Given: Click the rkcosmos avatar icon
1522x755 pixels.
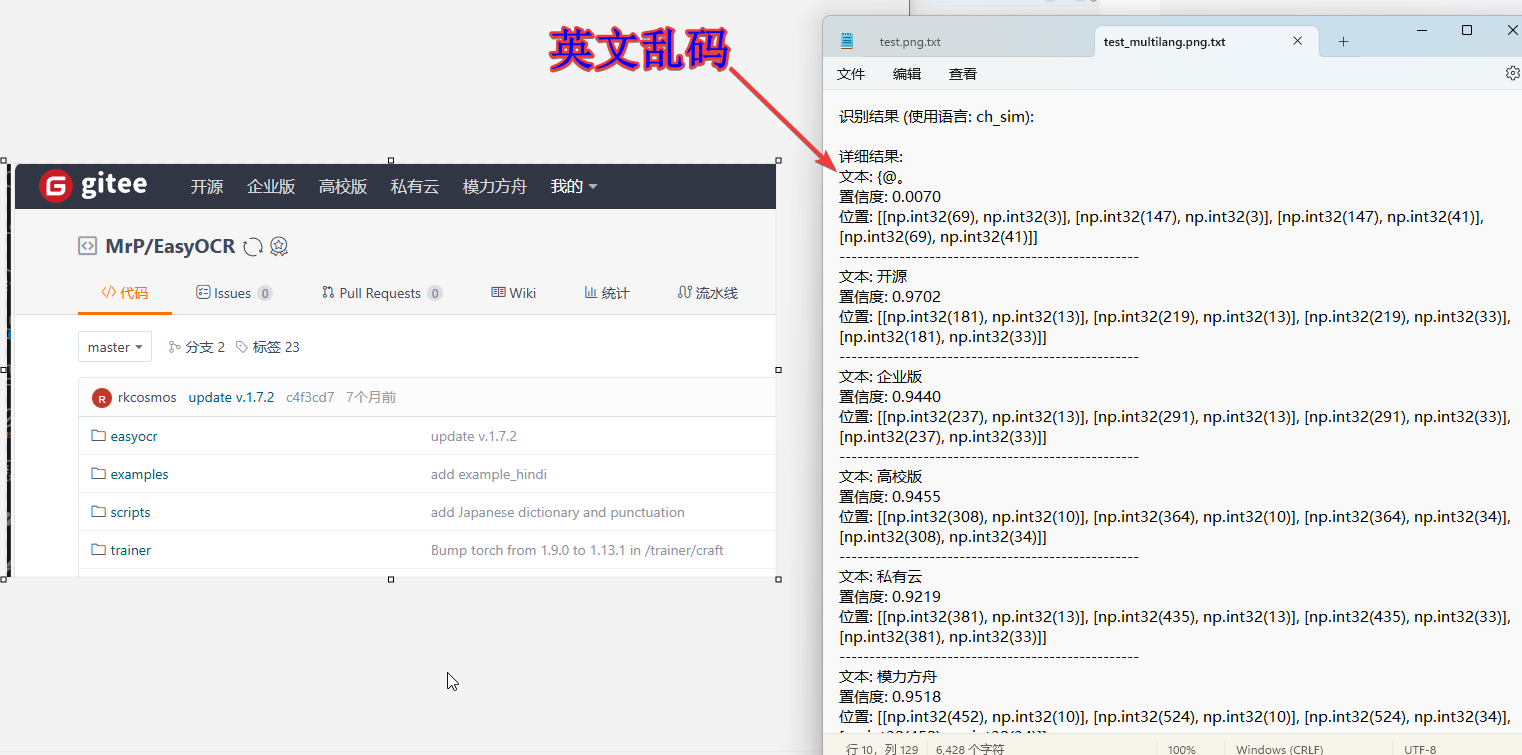Looking at the screenshot, I should point(101,397).
